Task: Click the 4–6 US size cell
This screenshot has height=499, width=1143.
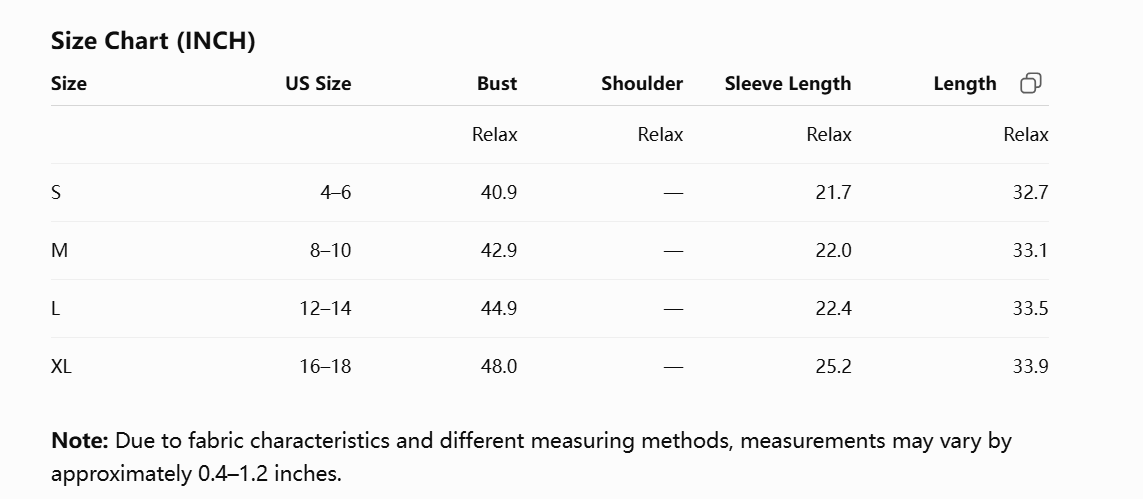Action: pyautogui.click(x=335, y=192)
